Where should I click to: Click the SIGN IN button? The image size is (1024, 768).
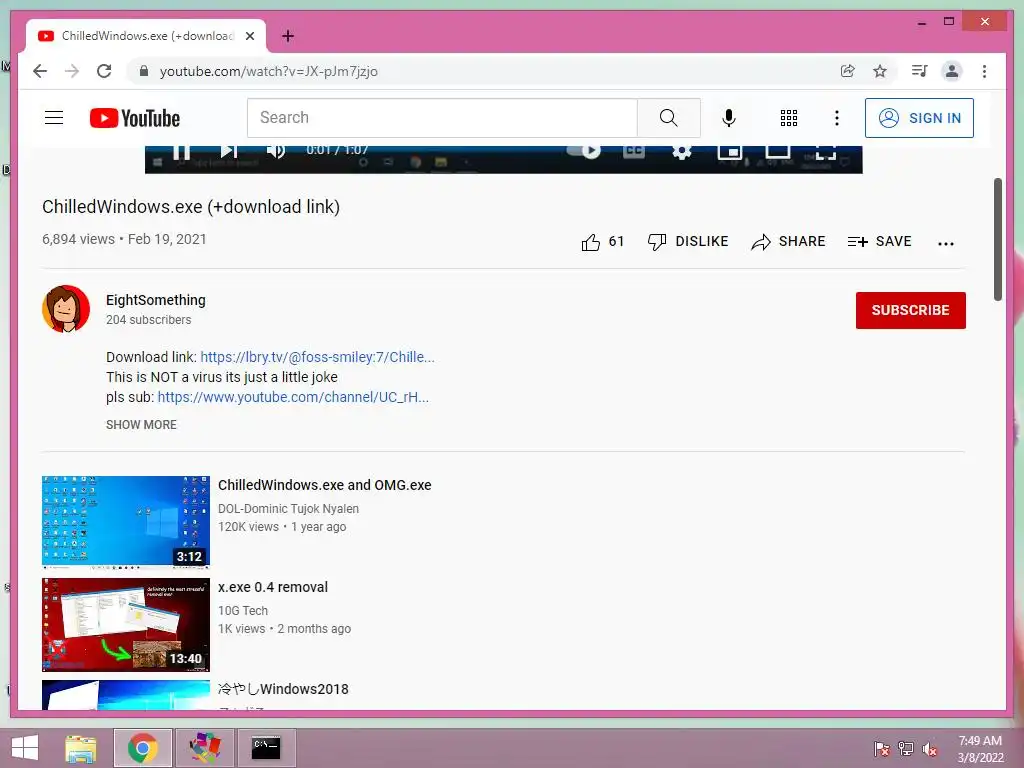click(919, 118)
